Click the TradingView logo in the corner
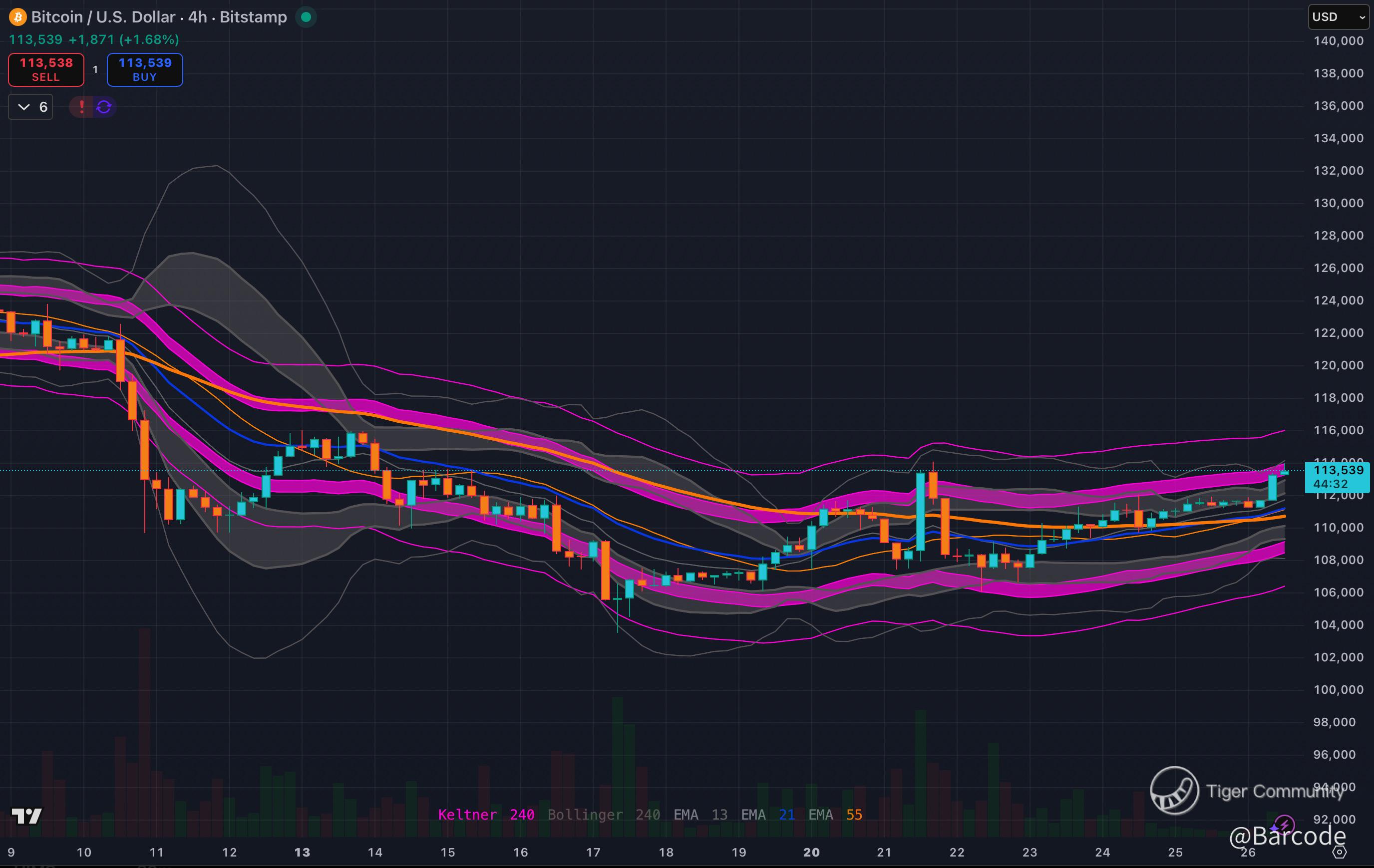 pos(26,816)
